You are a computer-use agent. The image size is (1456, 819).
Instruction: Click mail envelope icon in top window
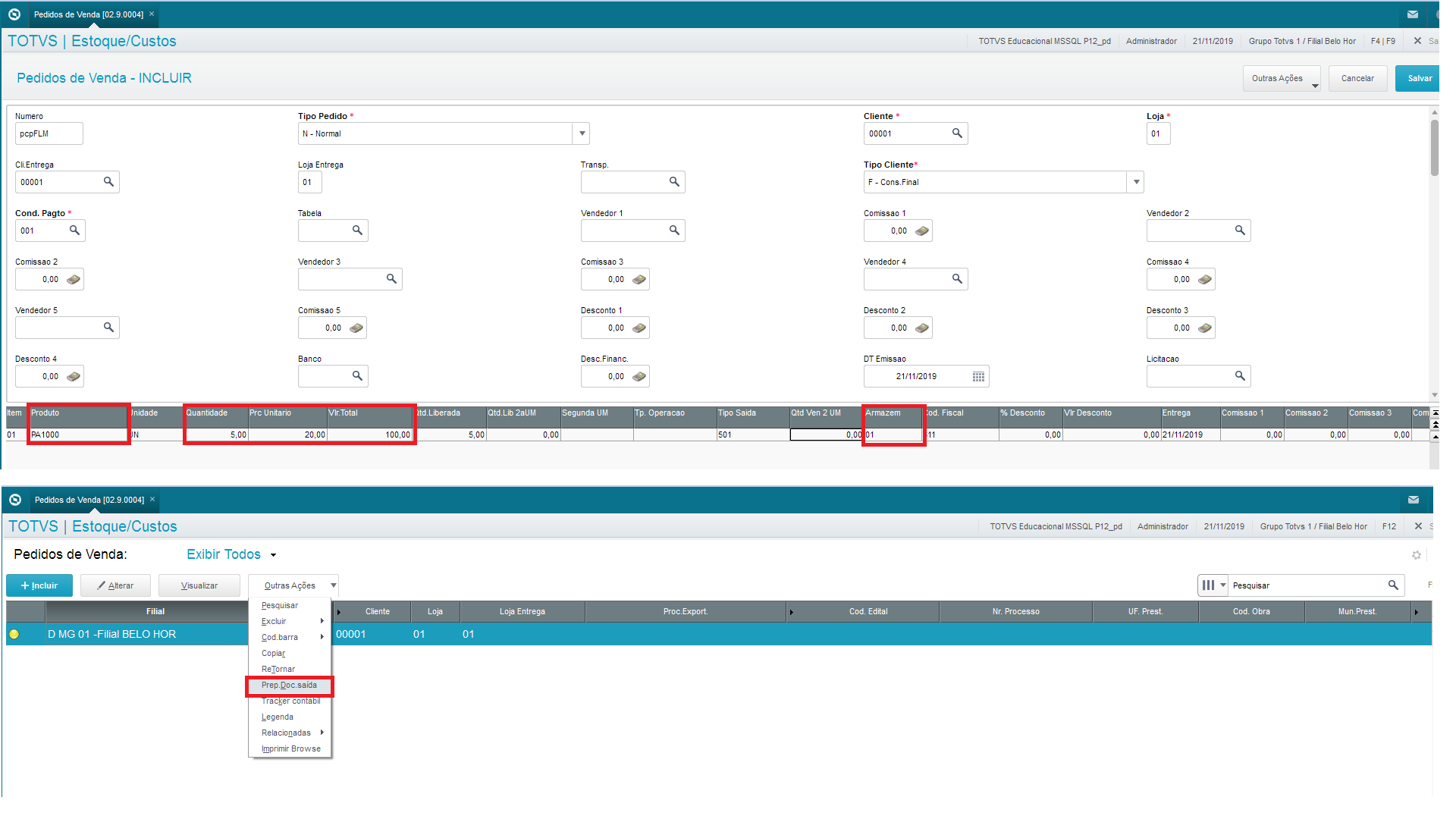[1413, 14]
